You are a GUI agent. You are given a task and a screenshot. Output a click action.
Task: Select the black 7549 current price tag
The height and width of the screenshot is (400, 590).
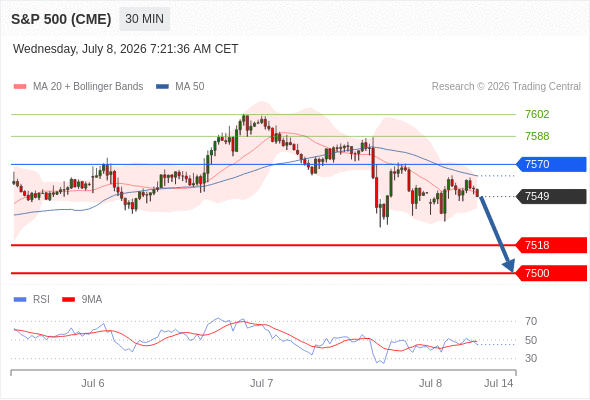tap(551, 196)
